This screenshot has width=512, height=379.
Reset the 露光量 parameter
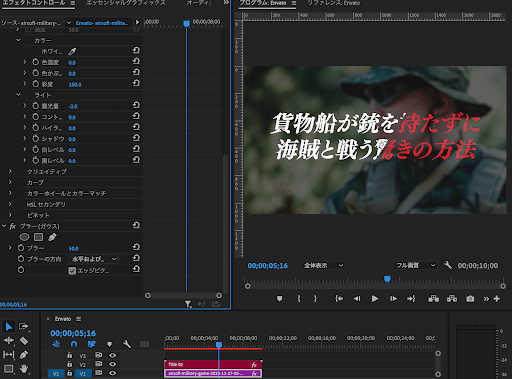136,105
